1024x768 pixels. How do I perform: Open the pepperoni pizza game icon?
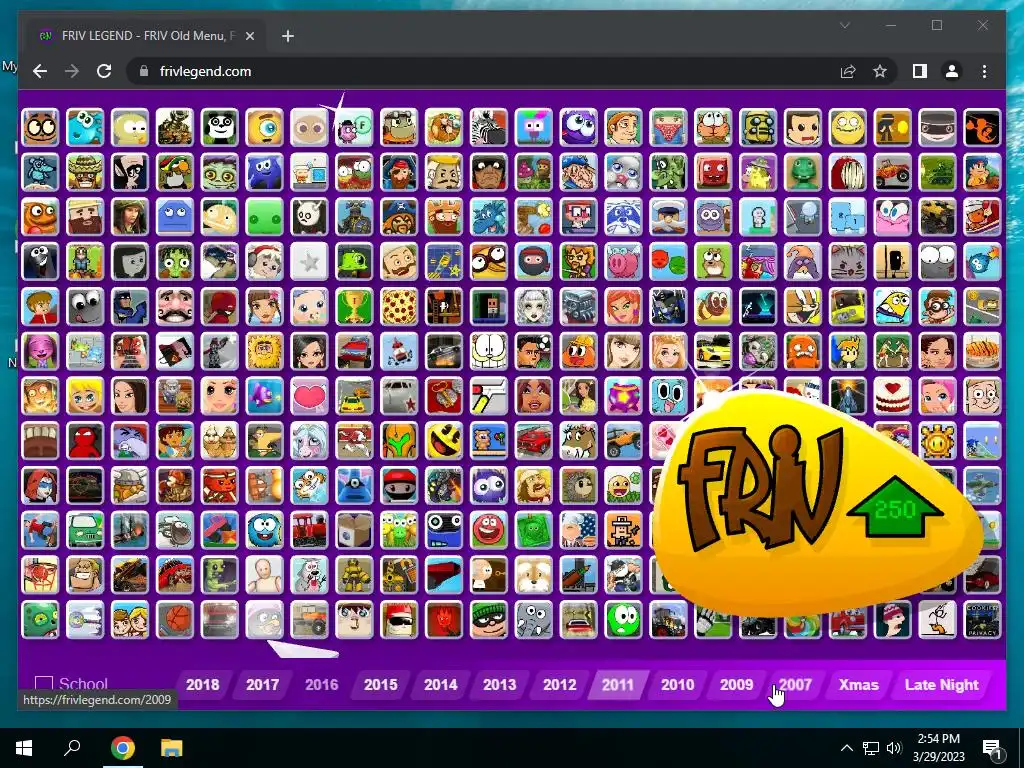point(399,306)
